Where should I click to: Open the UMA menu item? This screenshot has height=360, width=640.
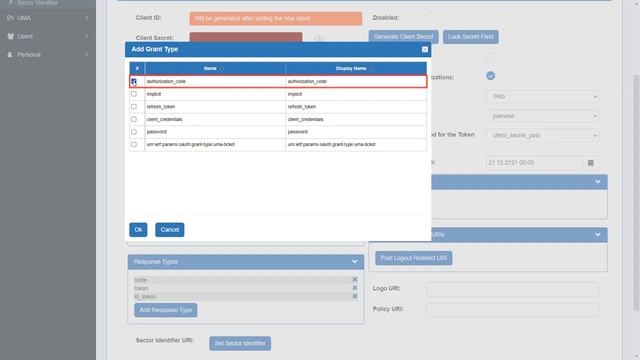coord(48,18)
